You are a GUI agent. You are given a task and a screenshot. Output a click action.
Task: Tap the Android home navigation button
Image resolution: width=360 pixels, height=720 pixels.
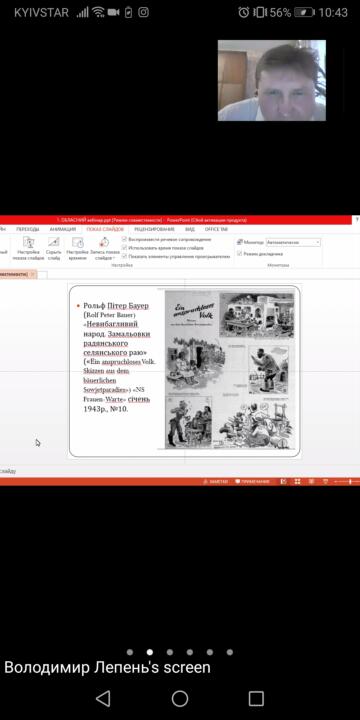click(180, 698)
